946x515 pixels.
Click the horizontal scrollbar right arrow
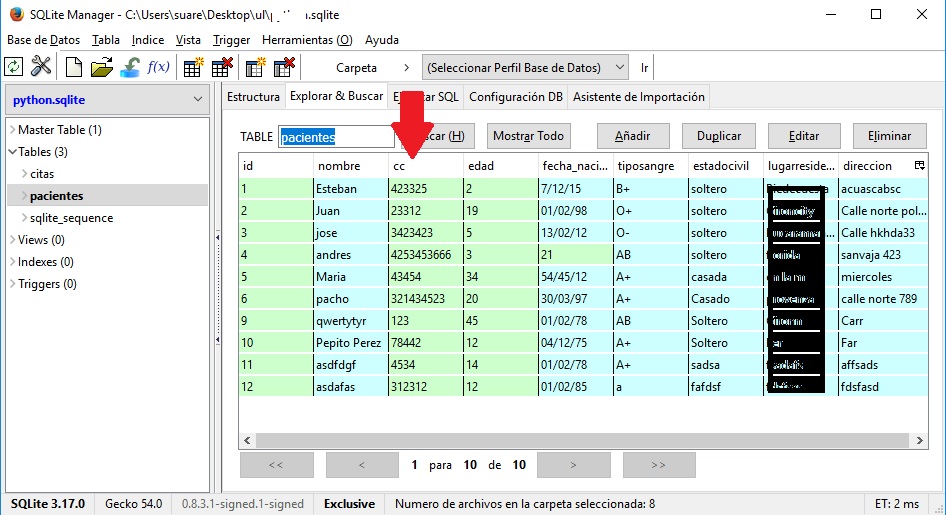[x=919, y=440]
